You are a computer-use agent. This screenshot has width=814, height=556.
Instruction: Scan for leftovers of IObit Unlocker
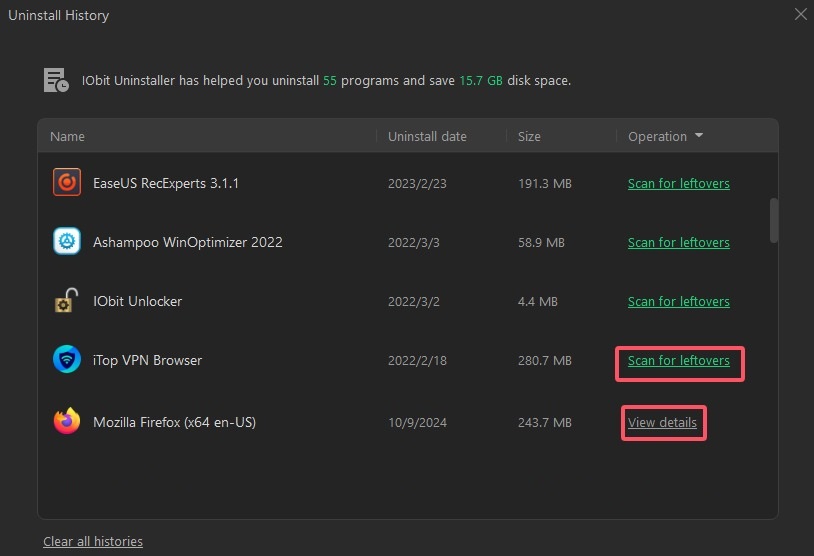coord(679,302)
